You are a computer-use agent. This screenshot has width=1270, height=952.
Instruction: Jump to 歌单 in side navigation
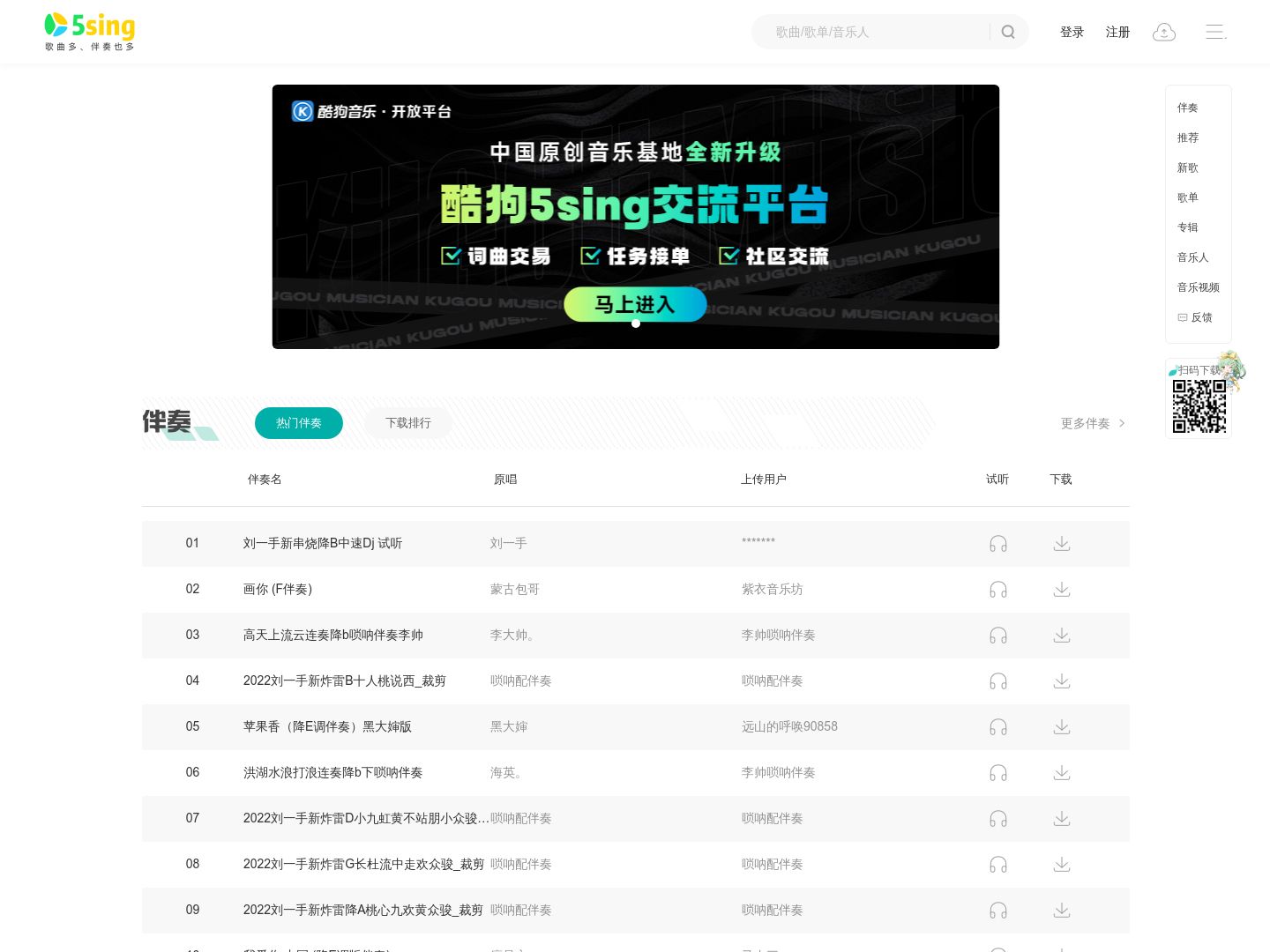[1188, 197]
